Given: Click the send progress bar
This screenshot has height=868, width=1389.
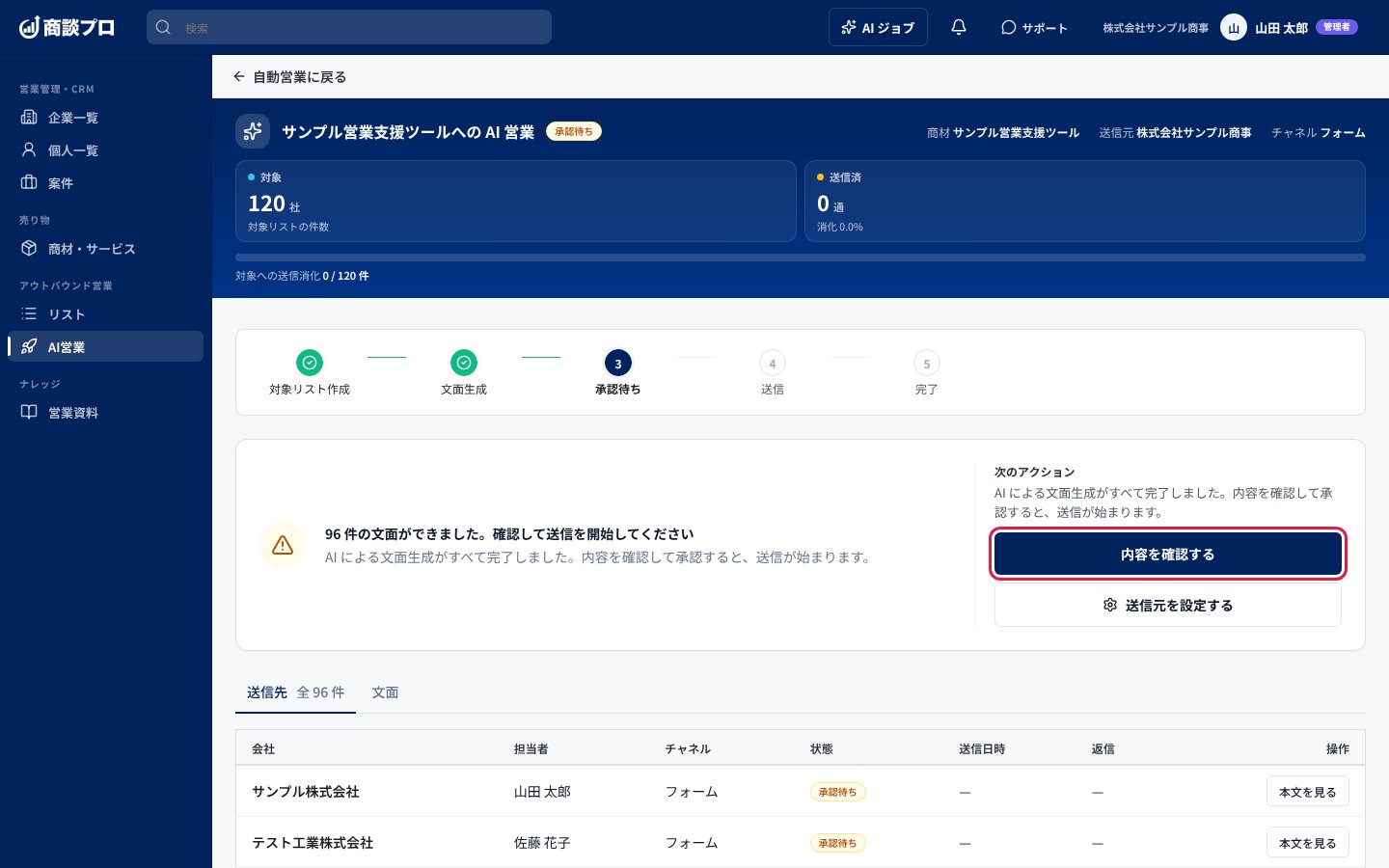Looking at the screenshot, I should [x=801, y=258].
